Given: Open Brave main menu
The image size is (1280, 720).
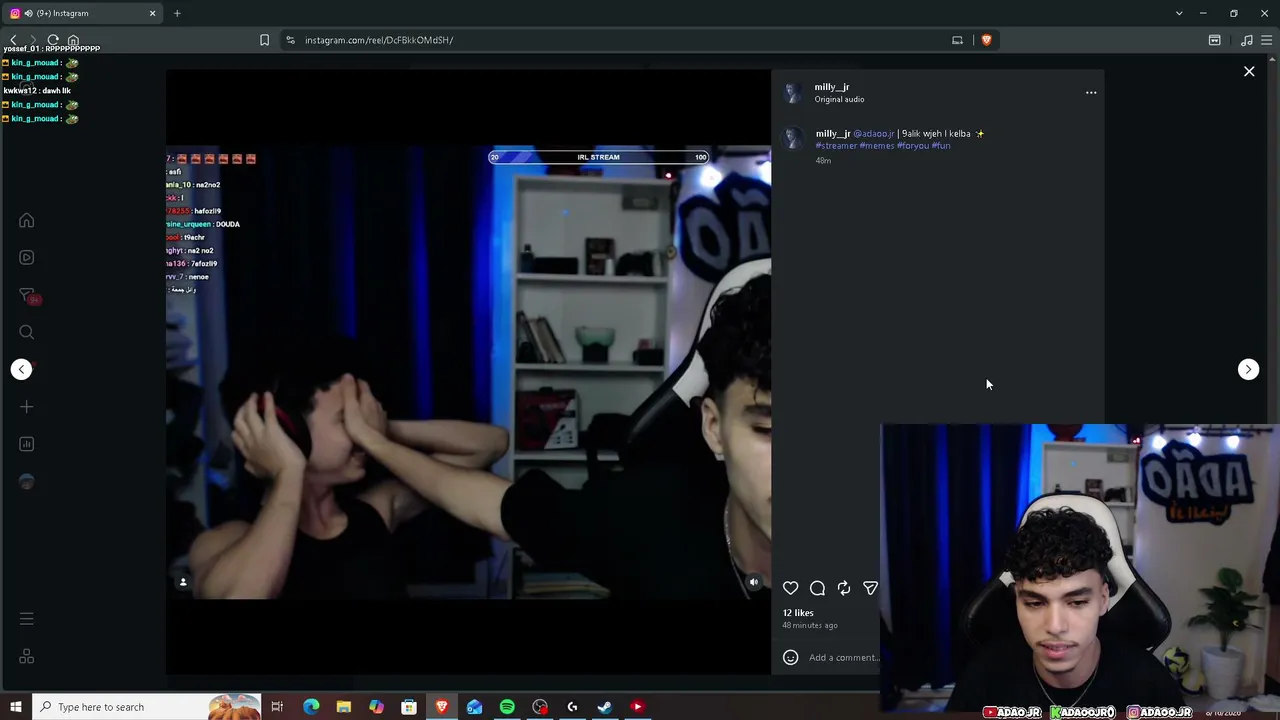Looking at the screenshot, I should tap(1267, 40).
